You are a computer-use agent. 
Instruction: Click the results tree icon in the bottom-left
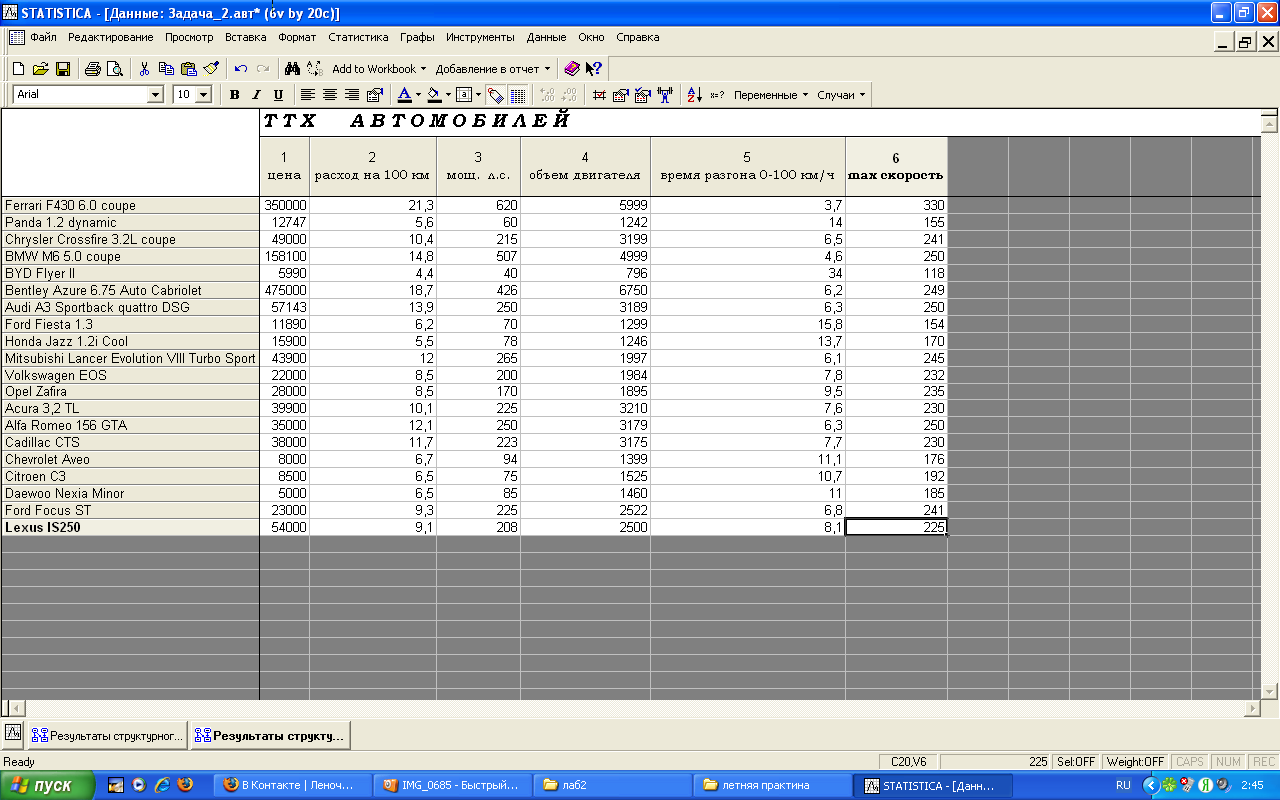pyautogui.click(x=13, y=733)
